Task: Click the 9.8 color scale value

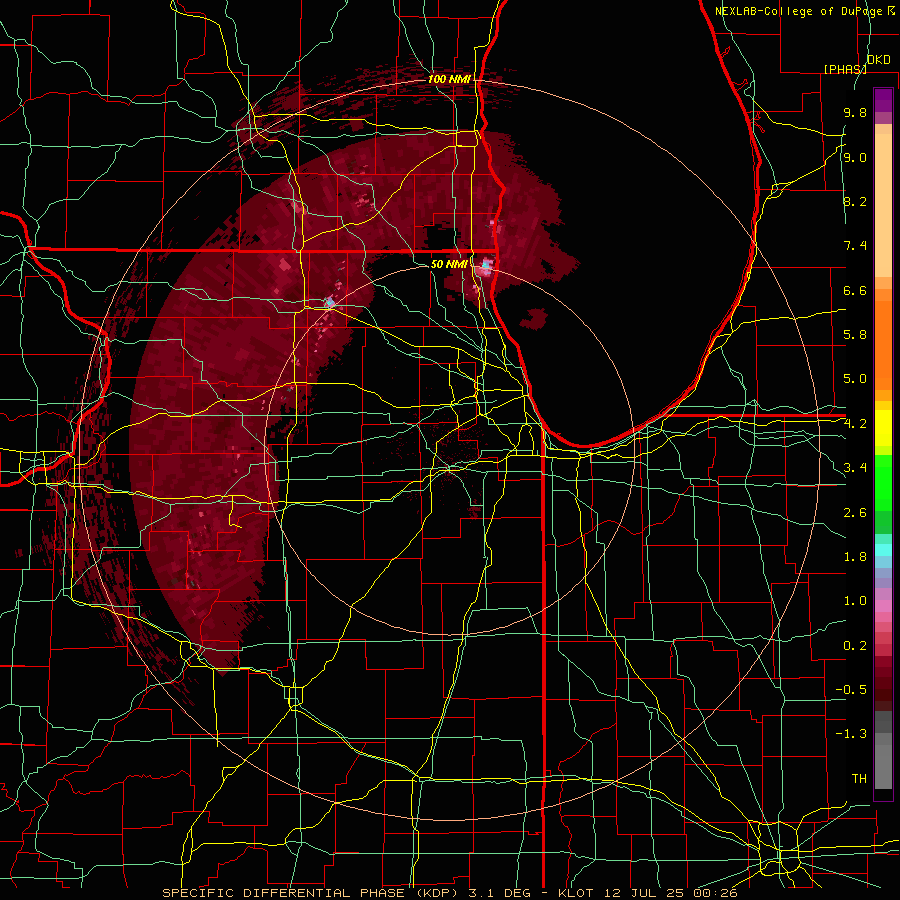Action: tap(855, 113)
